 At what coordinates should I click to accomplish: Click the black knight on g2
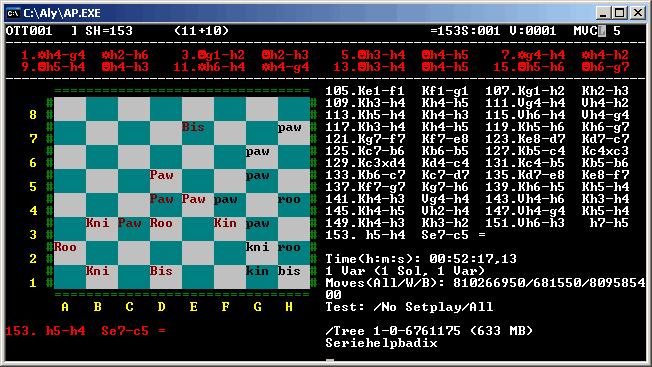click(x=257, y=247)
